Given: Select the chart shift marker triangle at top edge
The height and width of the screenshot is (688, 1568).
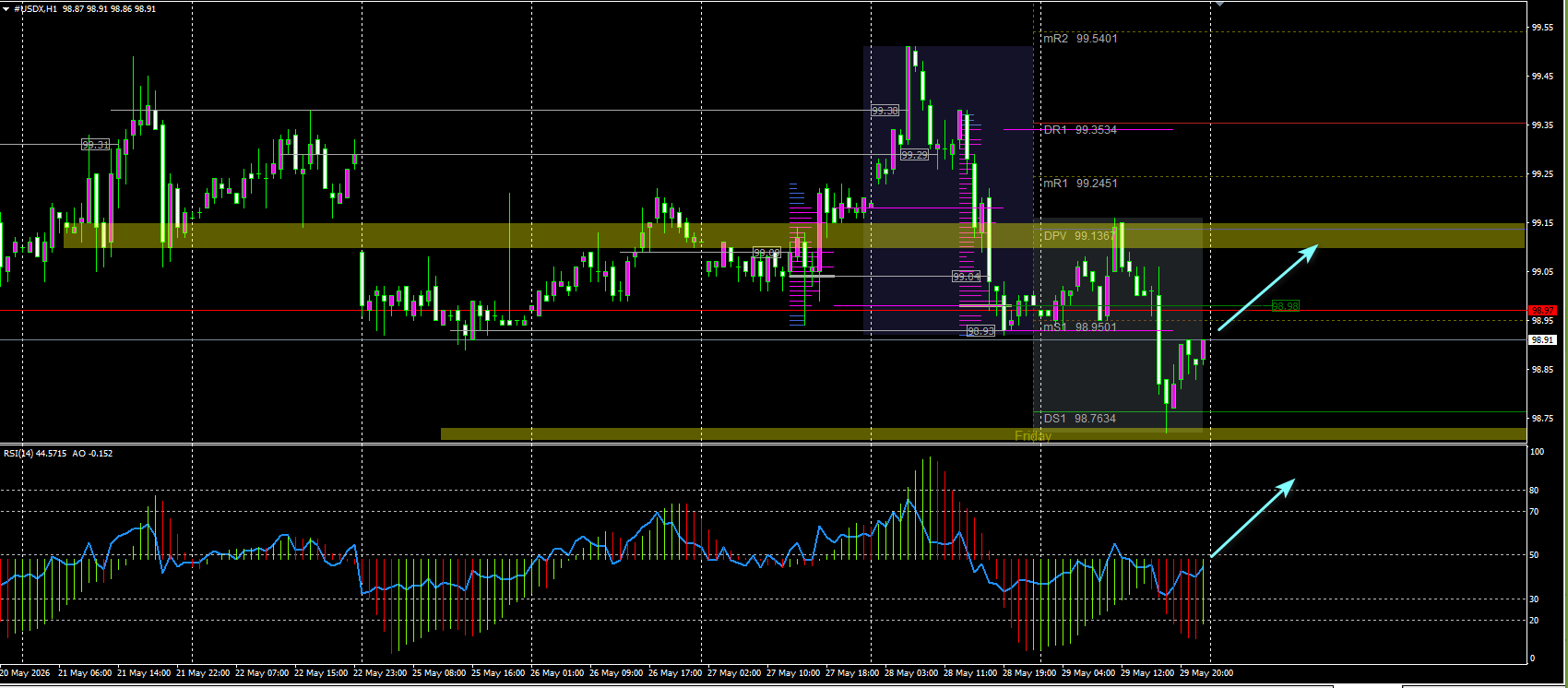Looking at the screenshot, I should (x=1220, y=5).
